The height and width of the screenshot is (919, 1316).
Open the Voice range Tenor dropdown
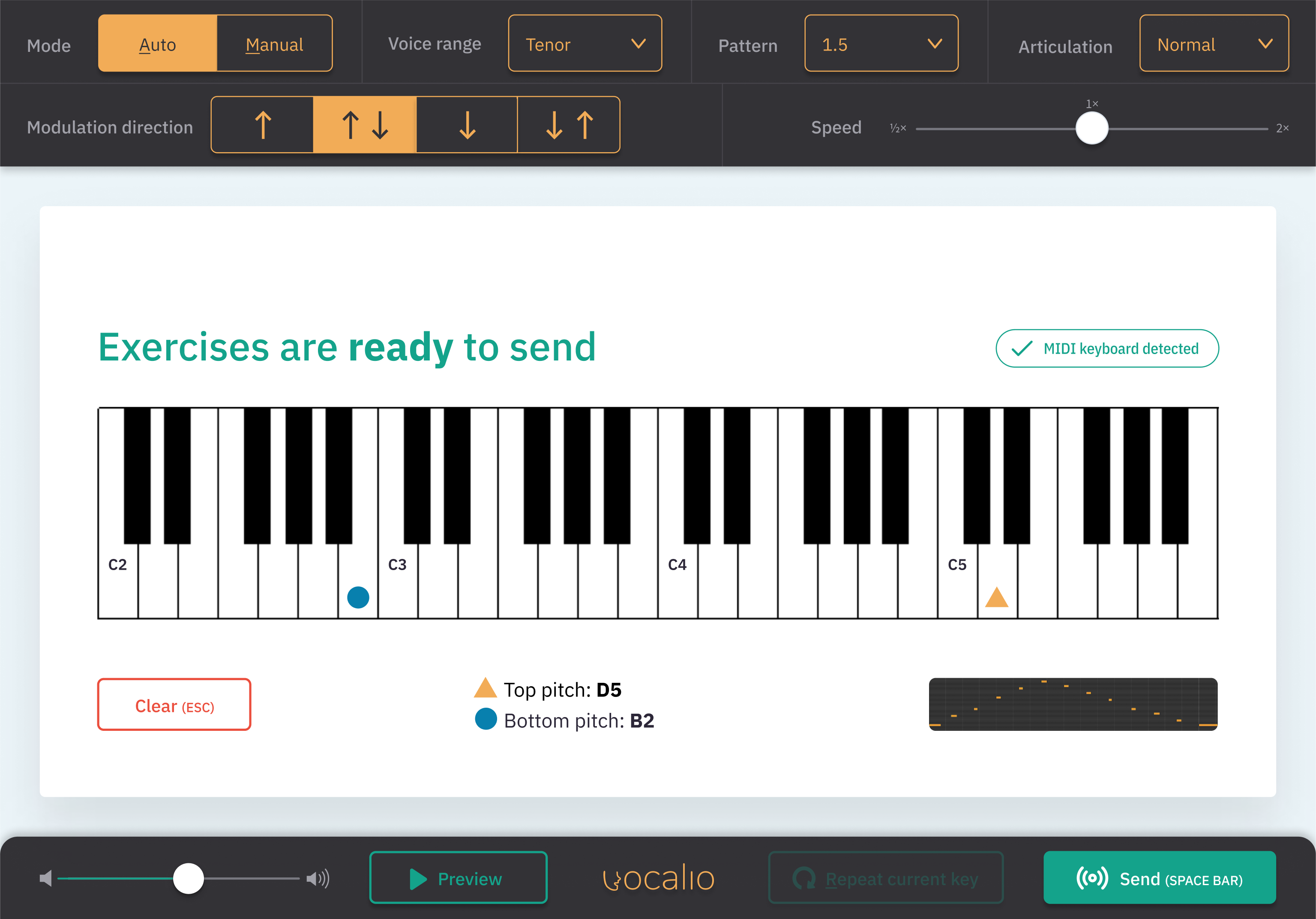pos(585,44)
